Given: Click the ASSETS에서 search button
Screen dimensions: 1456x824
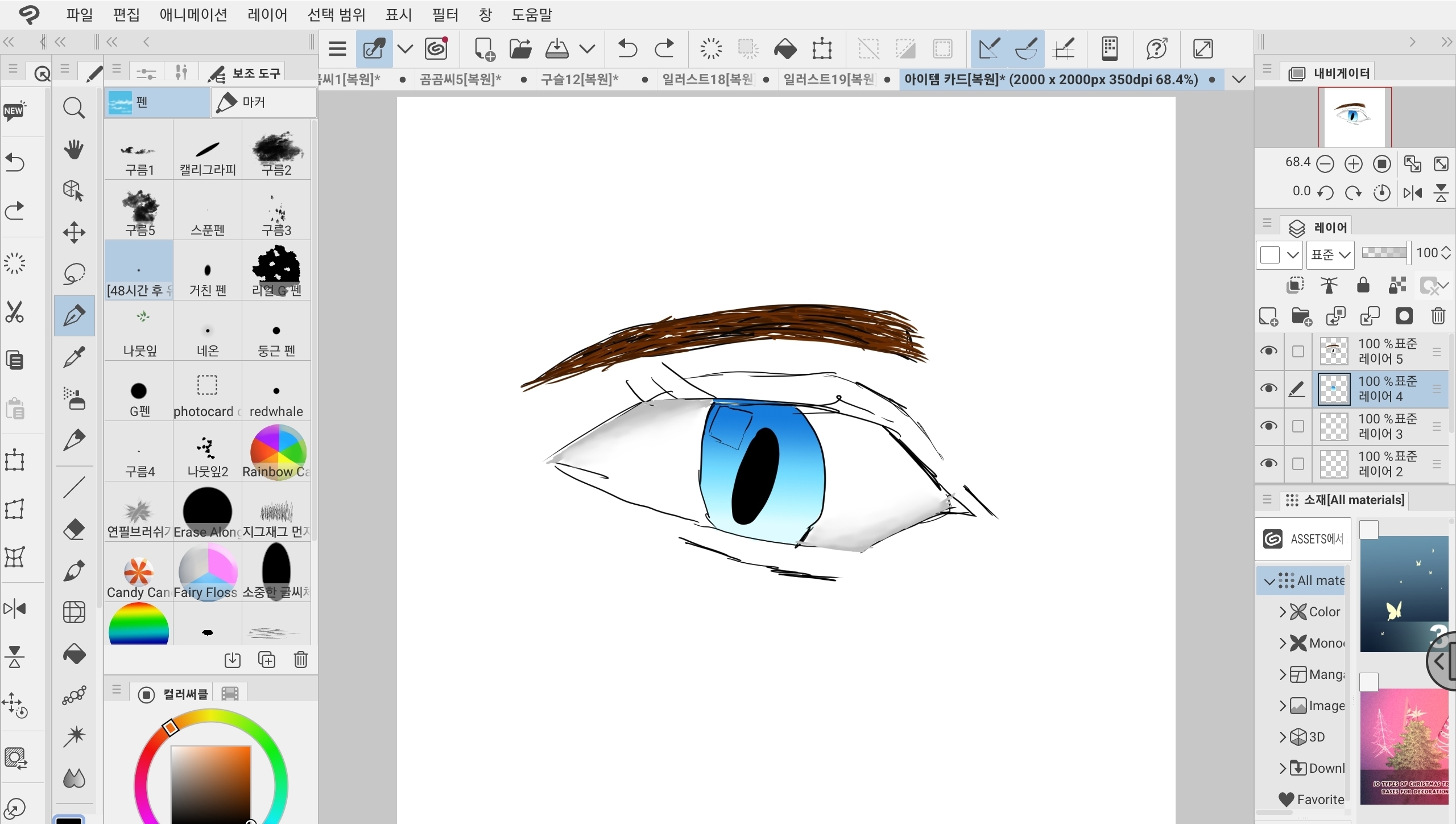Looking at the screenshot, I should 1302,539.
